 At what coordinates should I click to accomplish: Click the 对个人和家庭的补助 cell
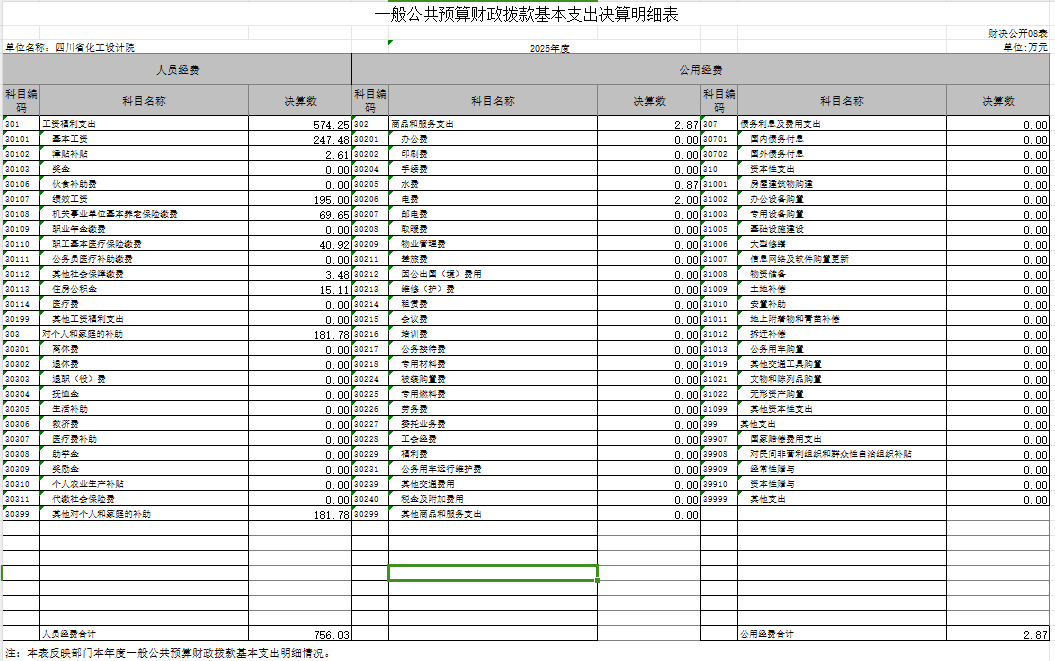144,334
